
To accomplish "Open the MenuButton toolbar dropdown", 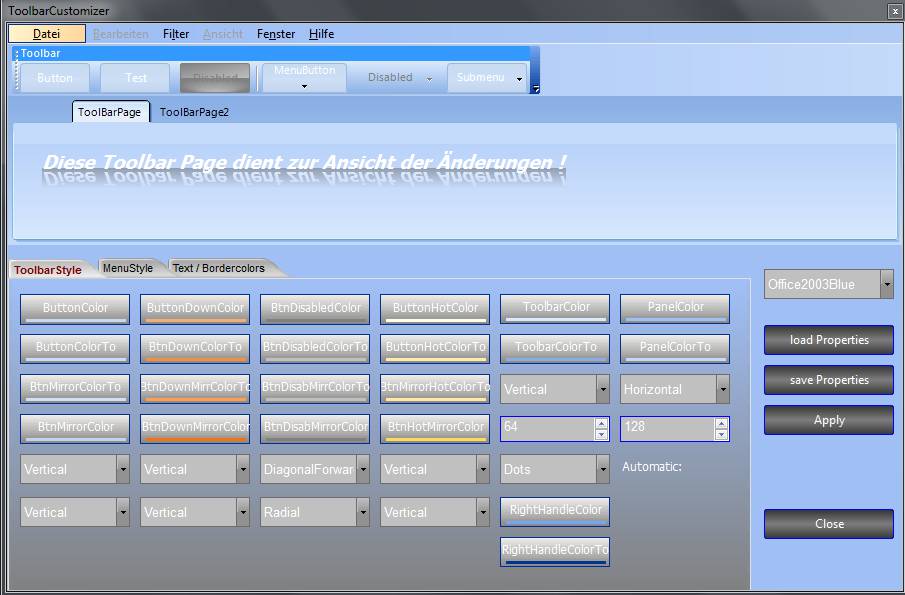I will [x=304, y=78].
